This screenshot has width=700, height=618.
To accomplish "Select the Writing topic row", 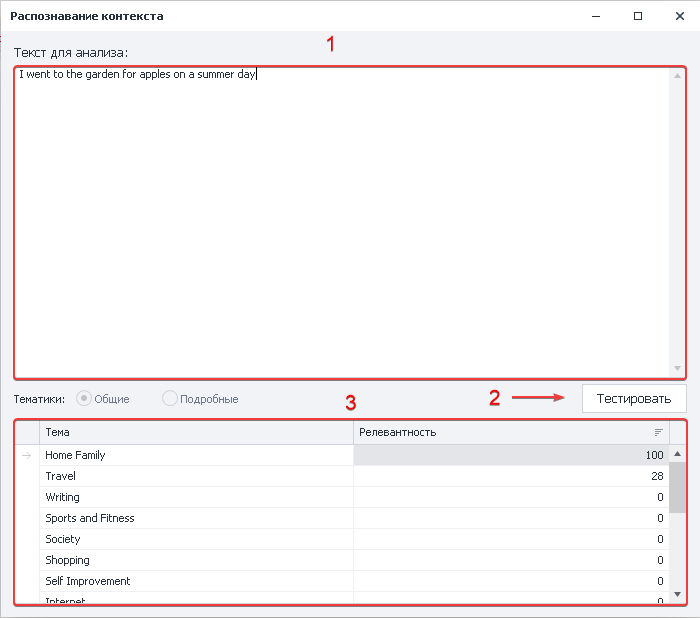I will point(196,497).
